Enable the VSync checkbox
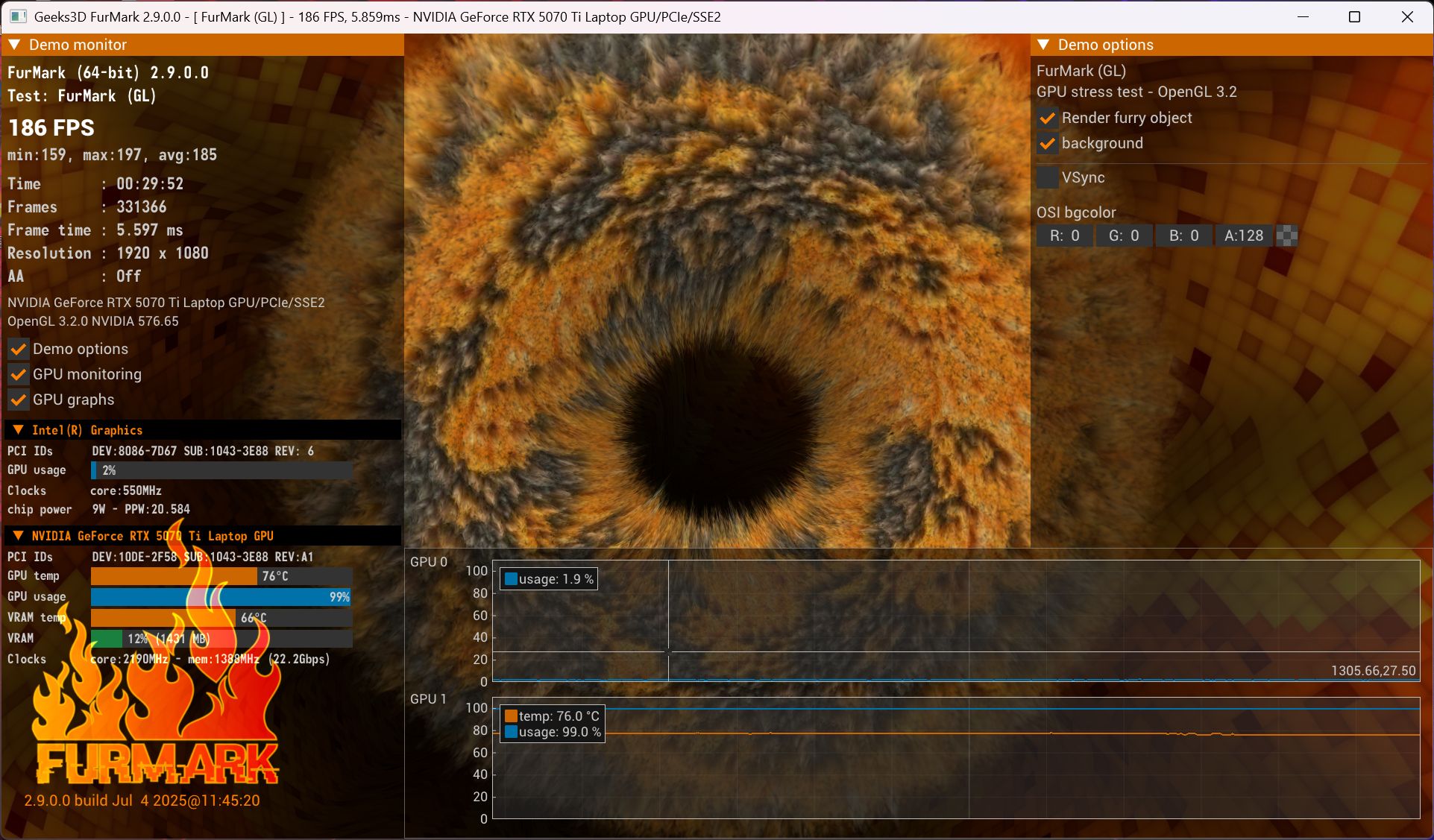 point(1048,178)
